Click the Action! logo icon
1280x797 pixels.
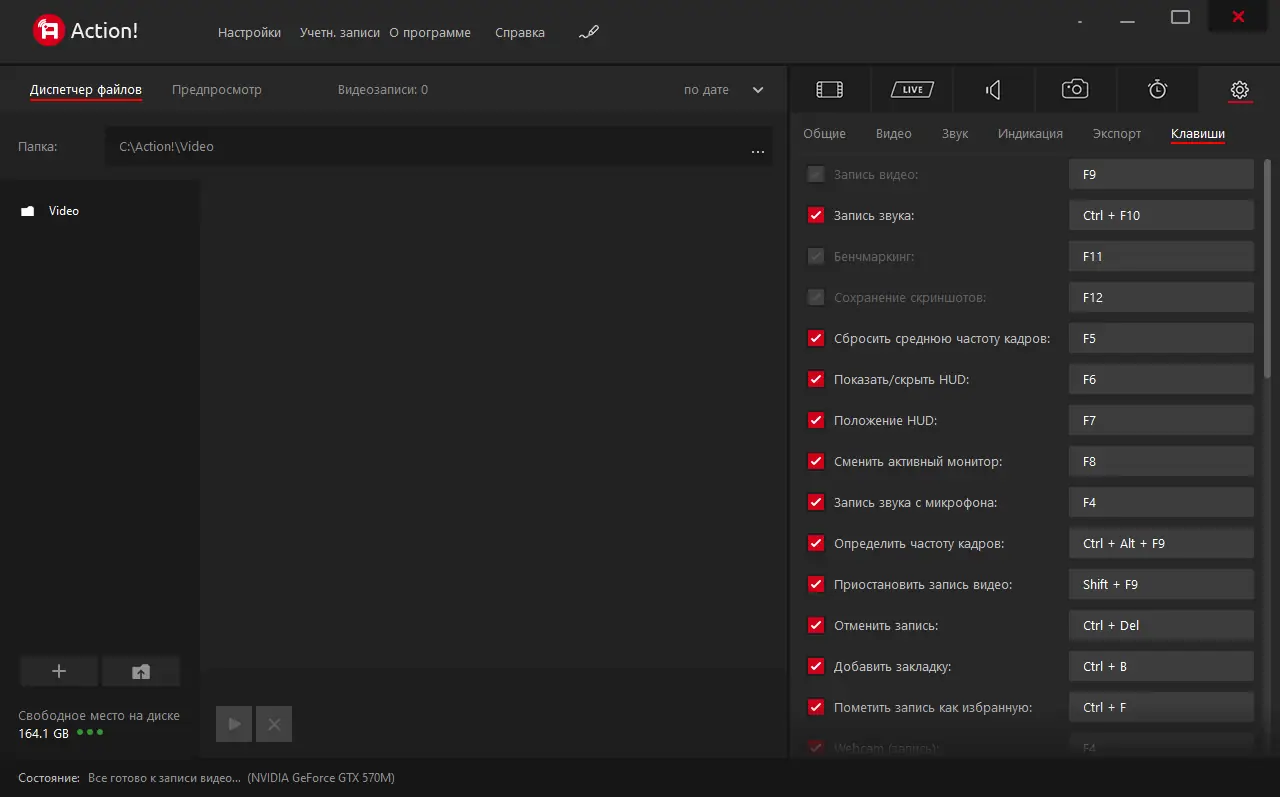[x=49, y=31]
